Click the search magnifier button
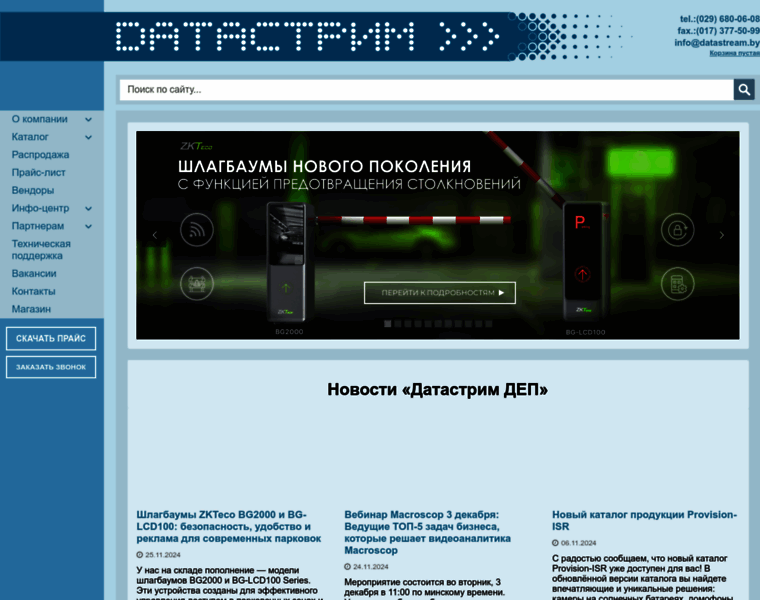 [x=744, y=90]
